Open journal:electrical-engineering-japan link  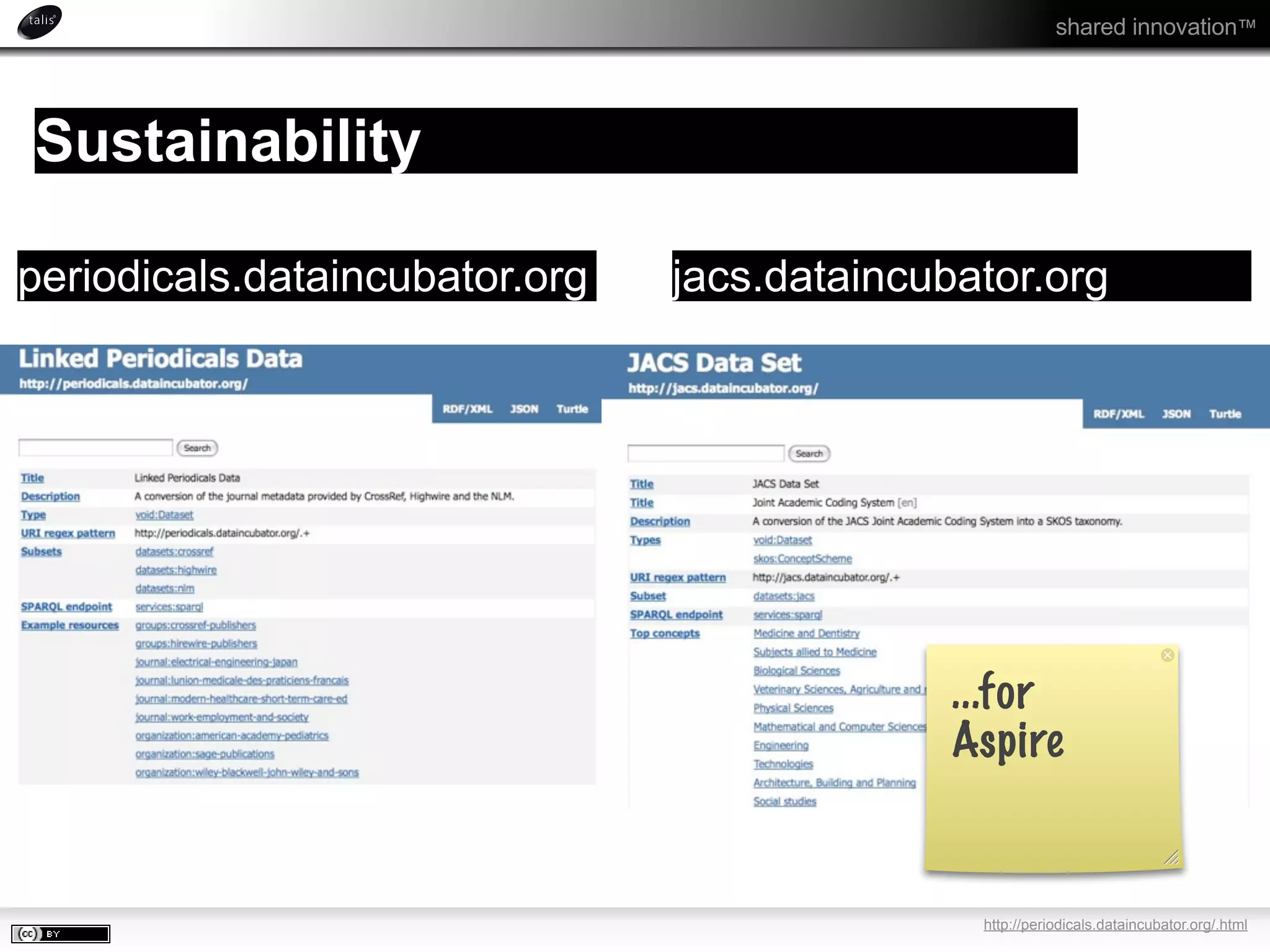tap(216, 662)
